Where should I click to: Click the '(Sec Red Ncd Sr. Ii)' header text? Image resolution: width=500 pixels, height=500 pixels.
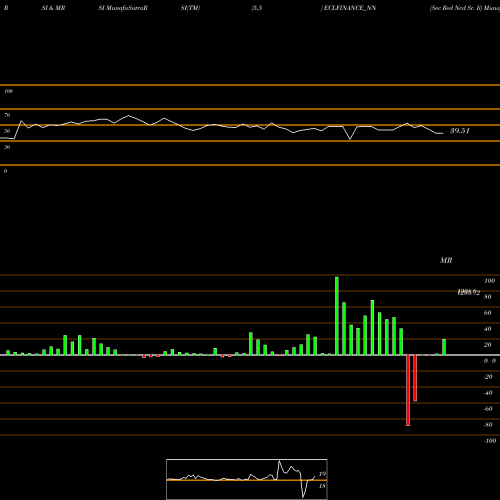[456, 8]
